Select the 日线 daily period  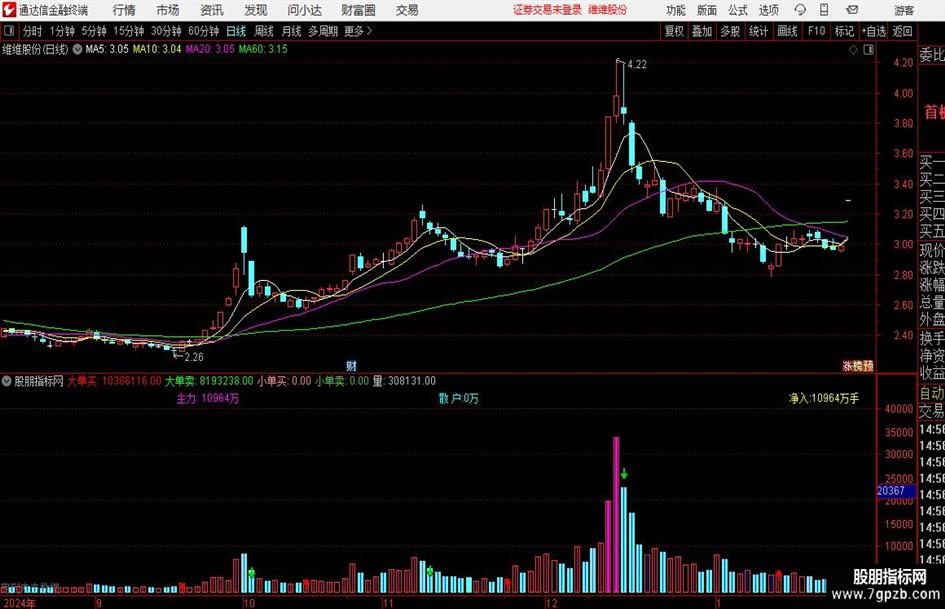tap(236, 31)
